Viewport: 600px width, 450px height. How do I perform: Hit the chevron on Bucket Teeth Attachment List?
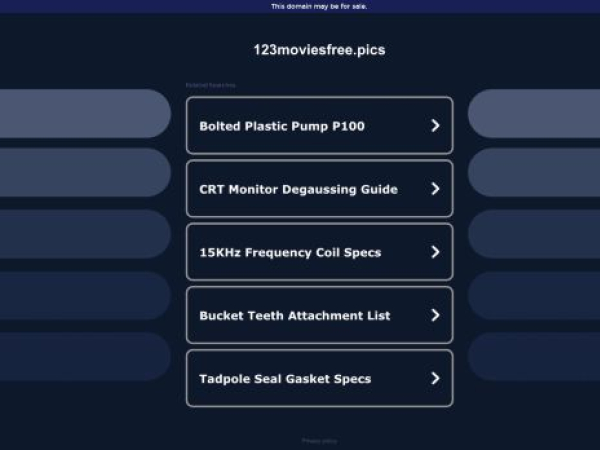[435, 315]
